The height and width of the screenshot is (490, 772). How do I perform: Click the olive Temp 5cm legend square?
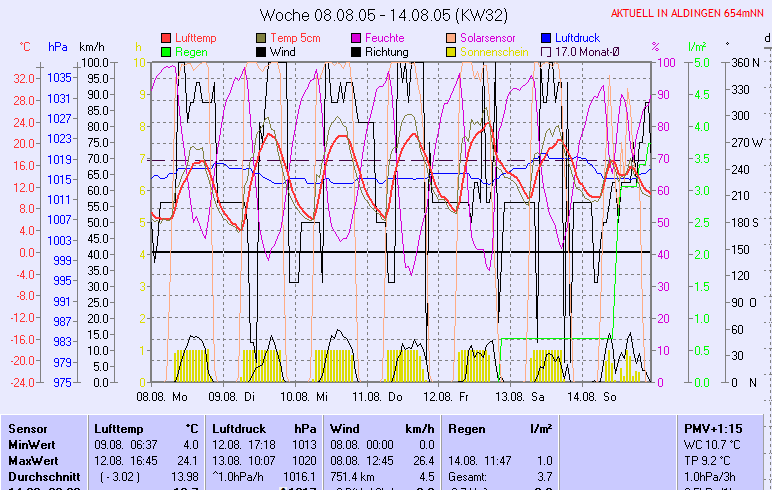coord(262,38)
